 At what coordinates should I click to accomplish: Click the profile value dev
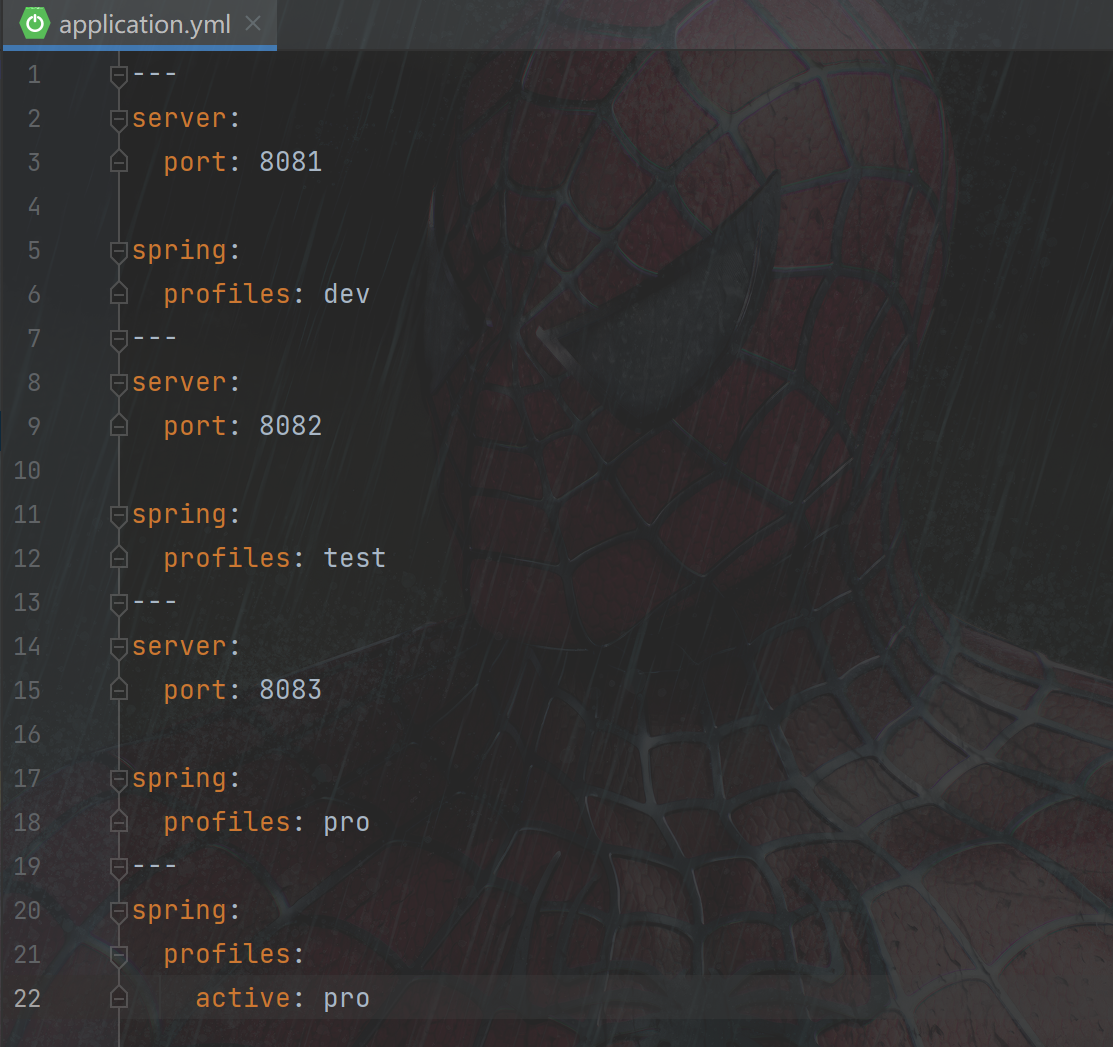pos(346,294)
